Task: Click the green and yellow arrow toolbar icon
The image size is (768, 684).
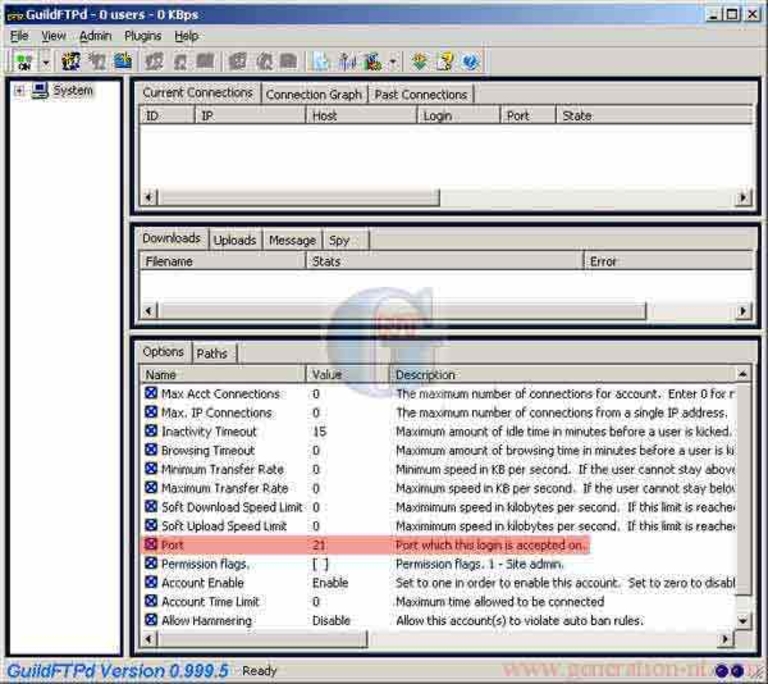Action: coord(420,62)
